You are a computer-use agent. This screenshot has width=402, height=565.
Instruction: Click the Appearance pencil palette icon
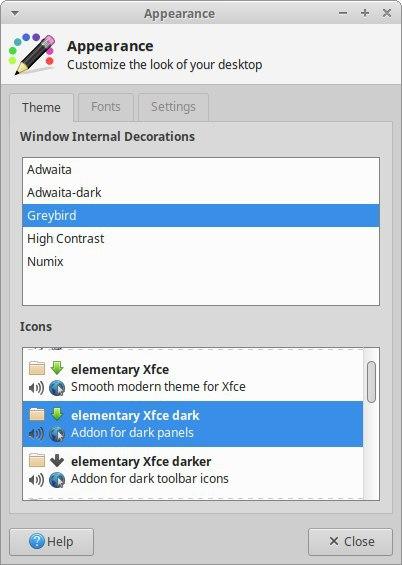coord(32,54)
